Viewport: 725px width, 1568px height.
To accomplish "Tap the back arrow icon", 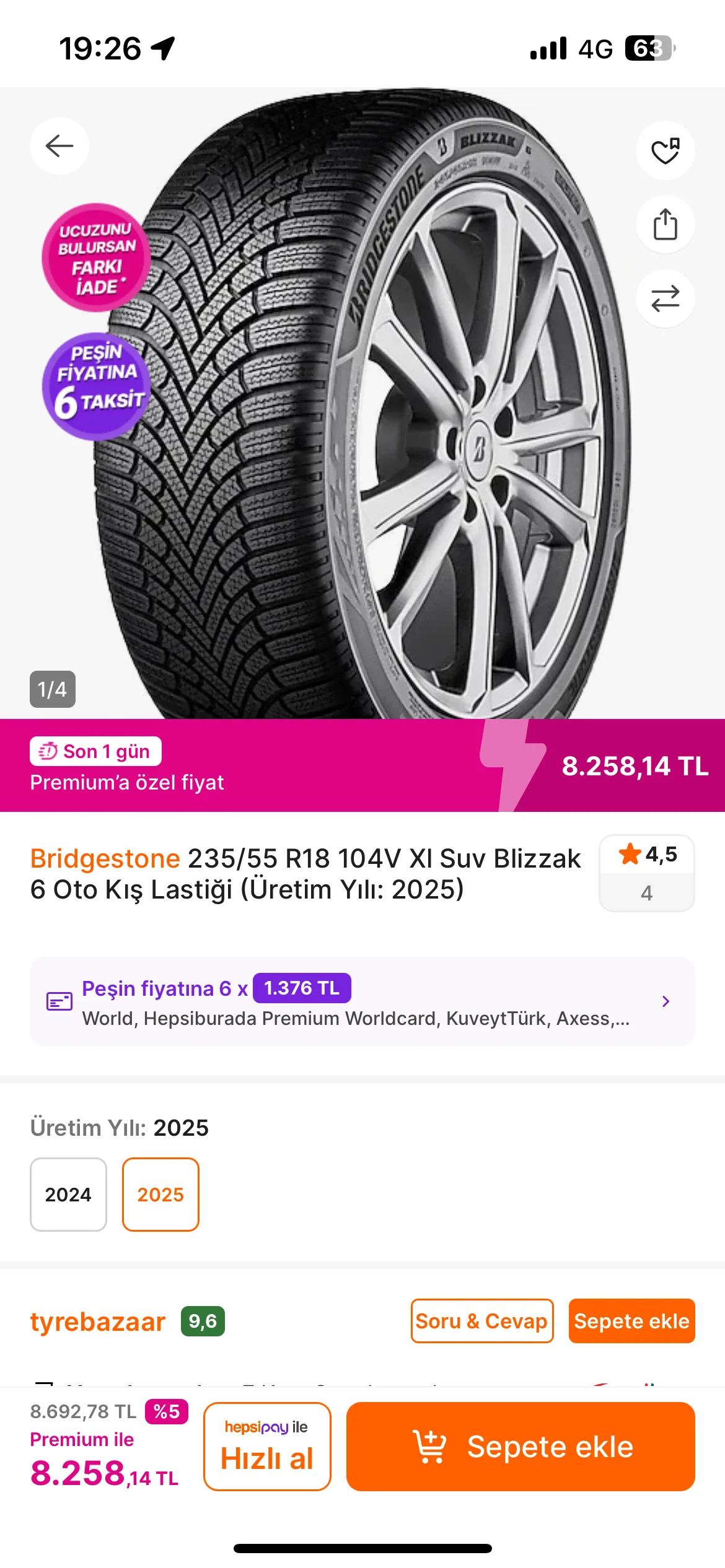I will 59,146.
